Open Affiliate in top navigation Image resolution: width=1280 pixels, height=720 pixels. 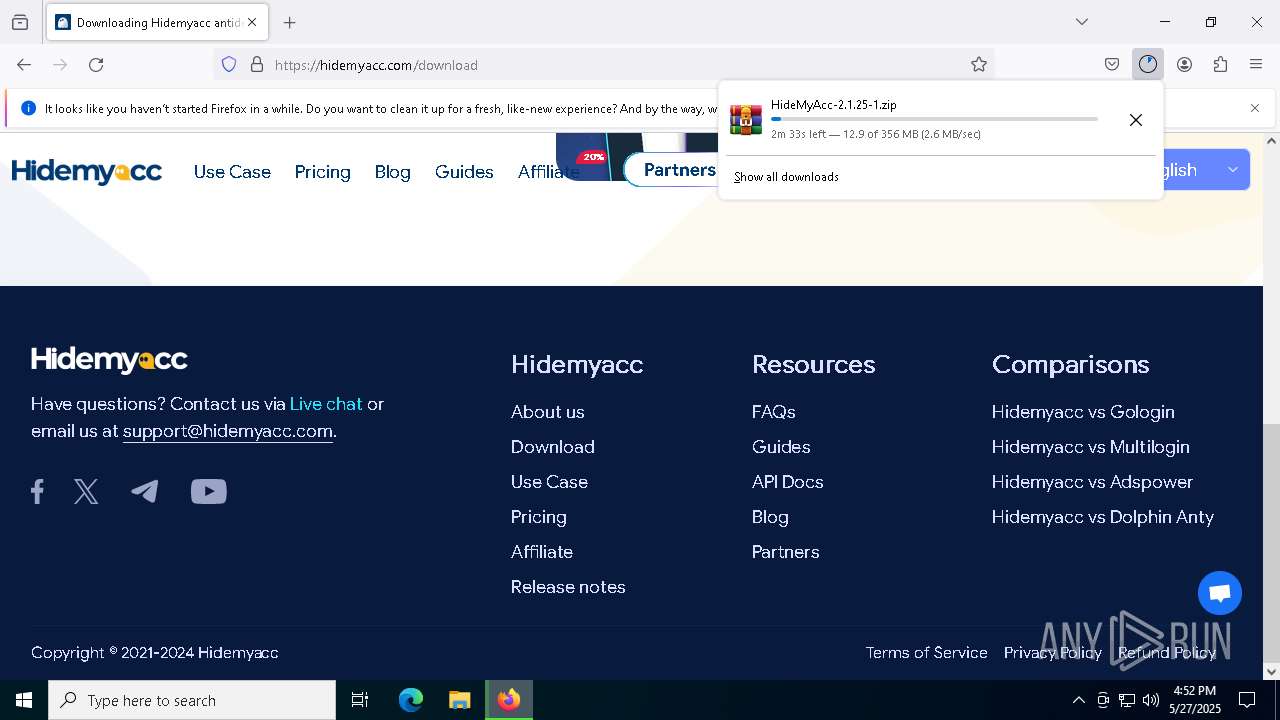point(548,172)
